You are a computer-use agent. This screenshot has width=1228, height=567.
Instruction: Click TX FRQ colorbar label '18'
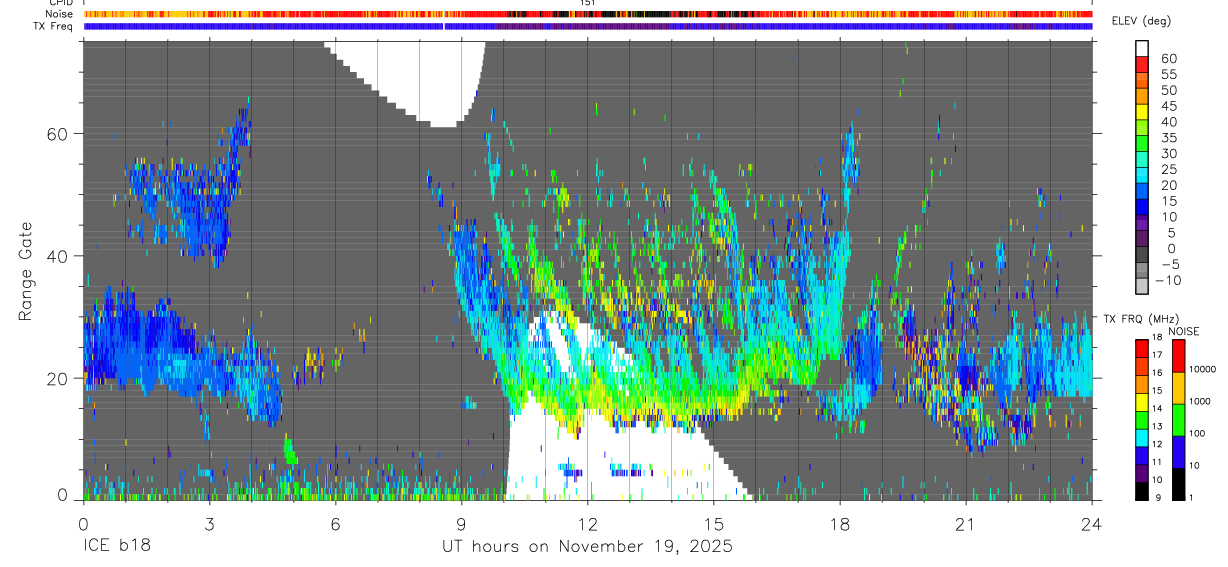coord(1157,338)
